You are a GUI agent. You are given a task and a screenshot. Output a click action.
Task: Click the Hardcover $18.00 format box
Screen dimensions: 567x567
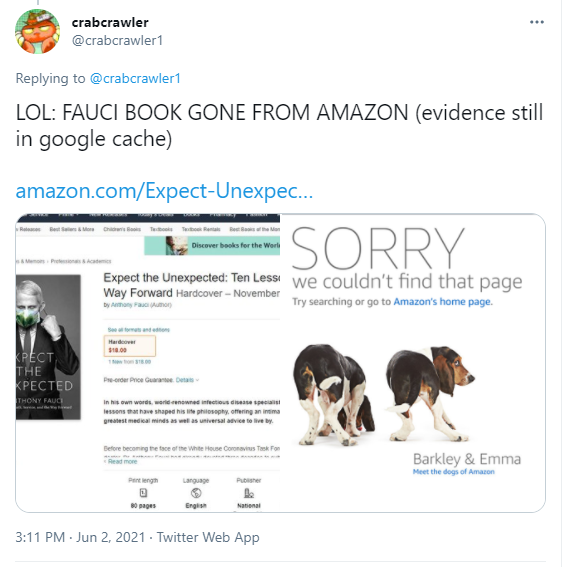pyautogui.click(x=129, y=346)
